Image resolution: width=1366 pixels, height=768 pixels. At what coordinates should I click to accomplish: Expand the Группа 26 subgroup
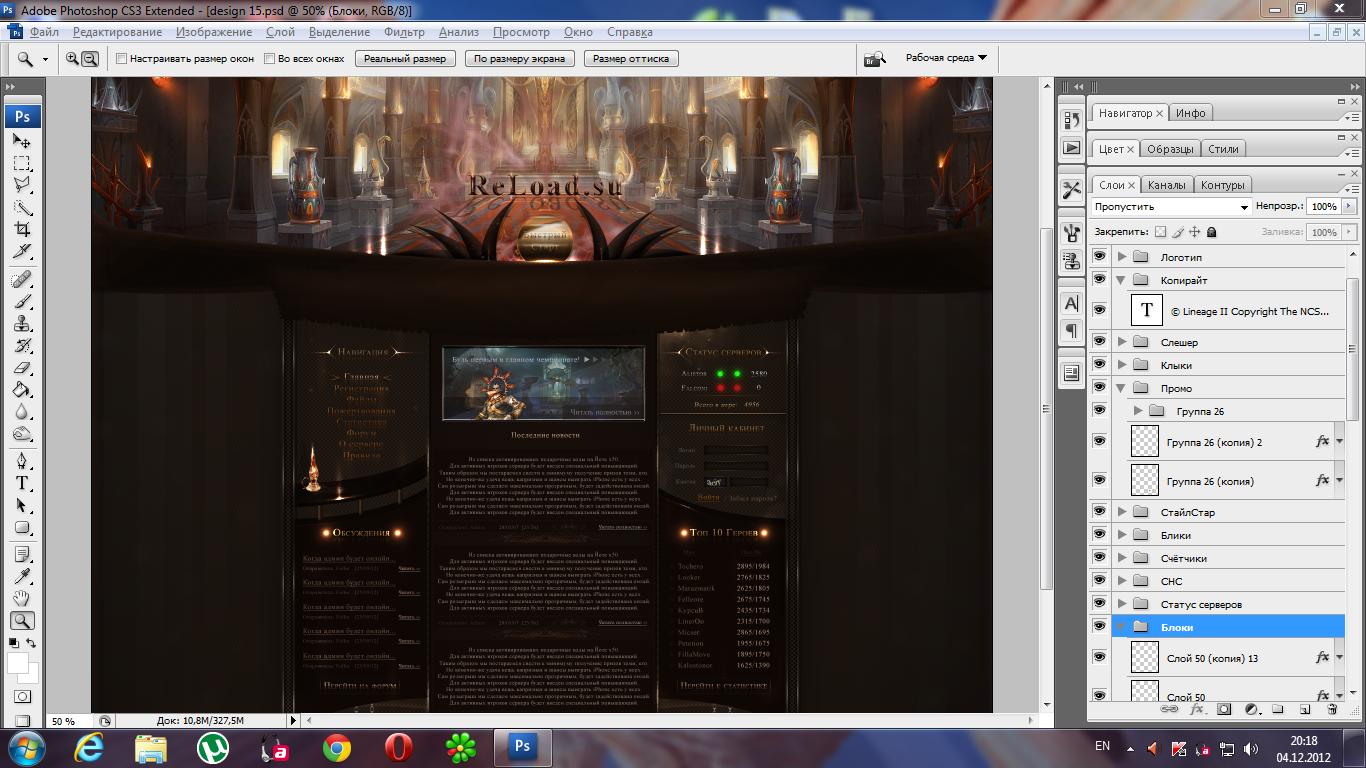[x=1138, y=411]
